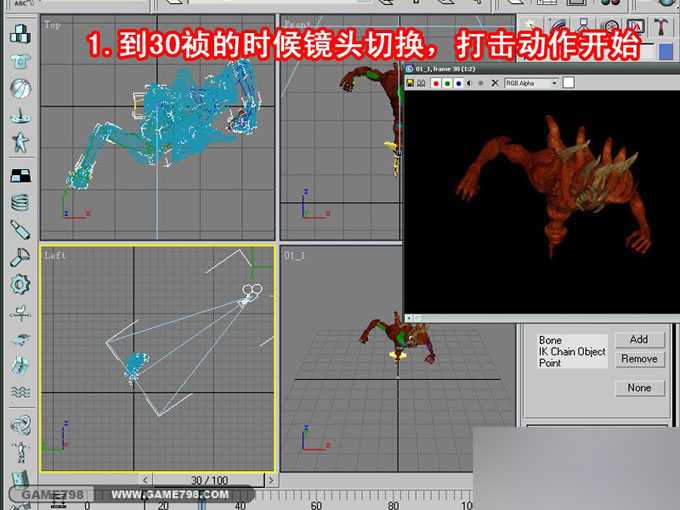Viewport: 680px width, 510px height.
Task: Open the Display command panel tab
Action: coord(635,26)
